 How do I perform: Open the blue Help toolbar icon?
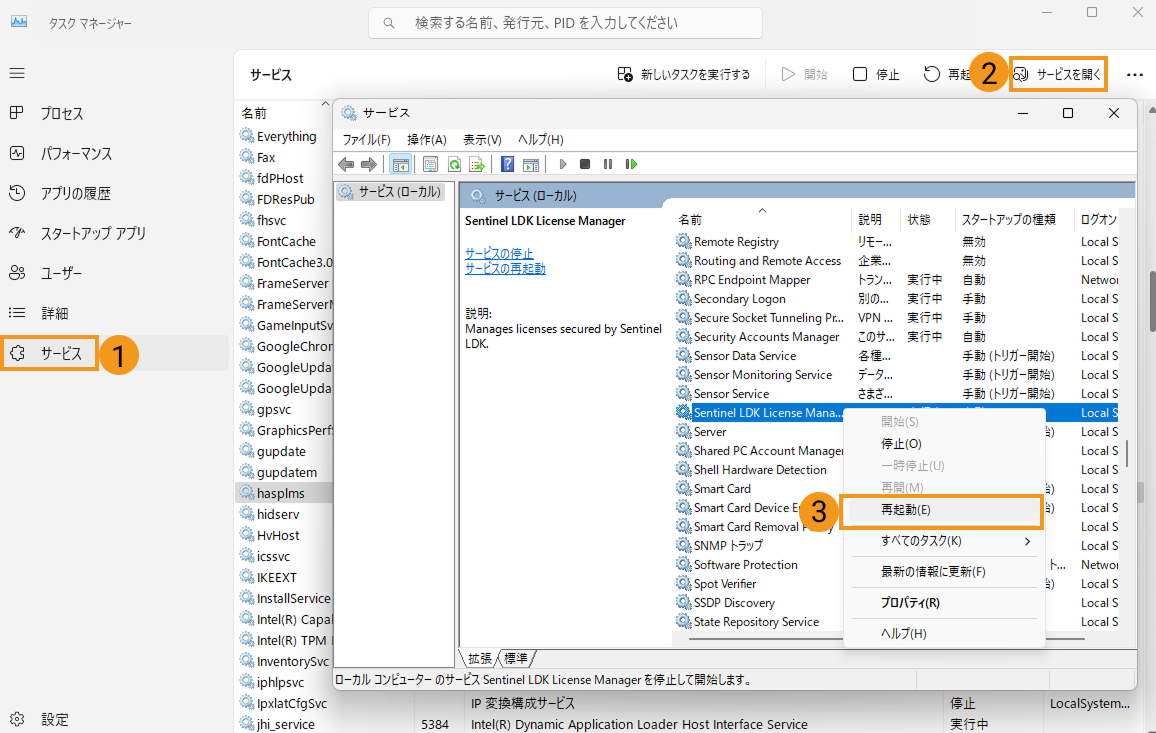(508, 164)
